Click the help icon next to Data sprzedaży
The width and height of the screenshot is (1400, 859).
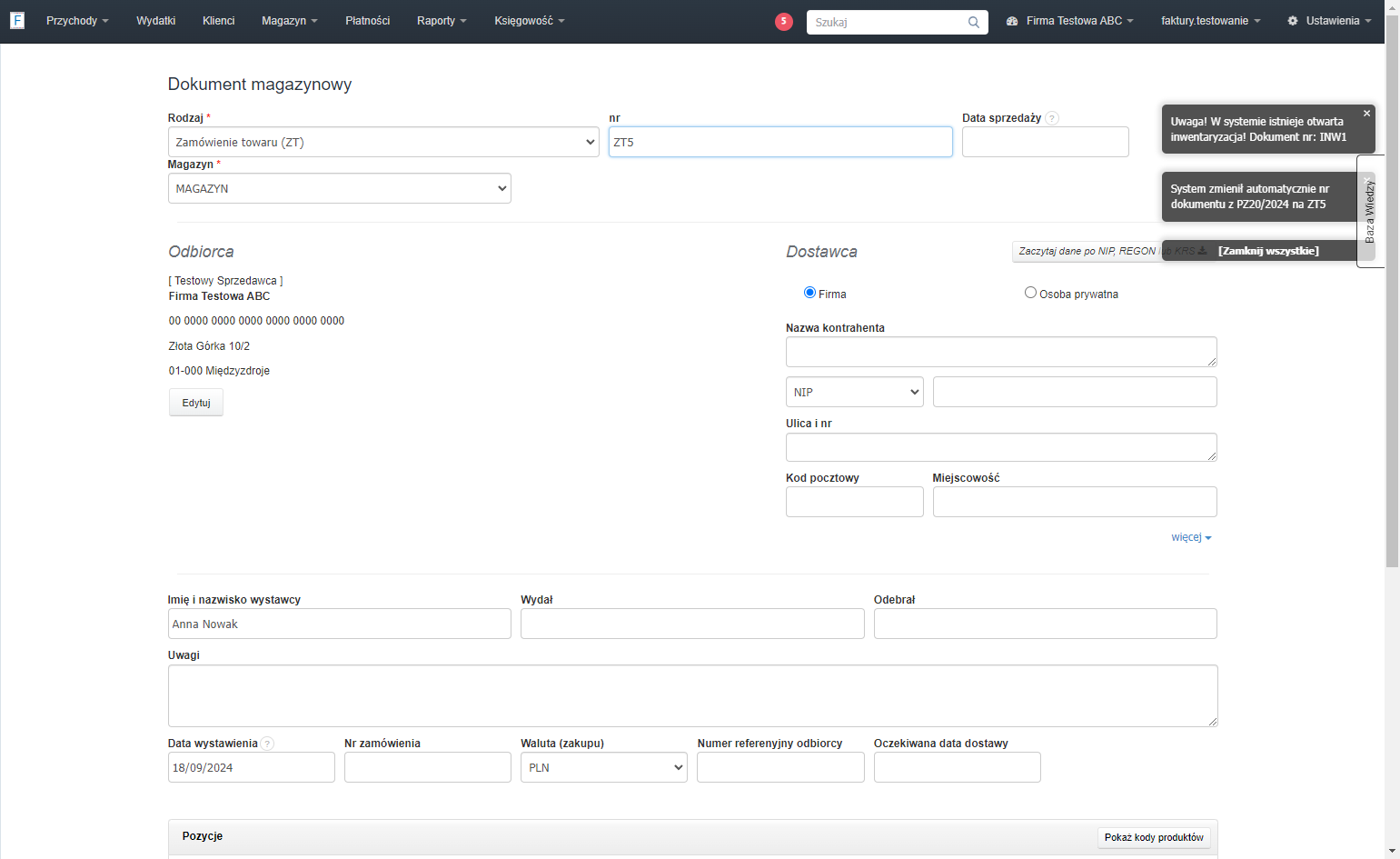pos(1052,118)
